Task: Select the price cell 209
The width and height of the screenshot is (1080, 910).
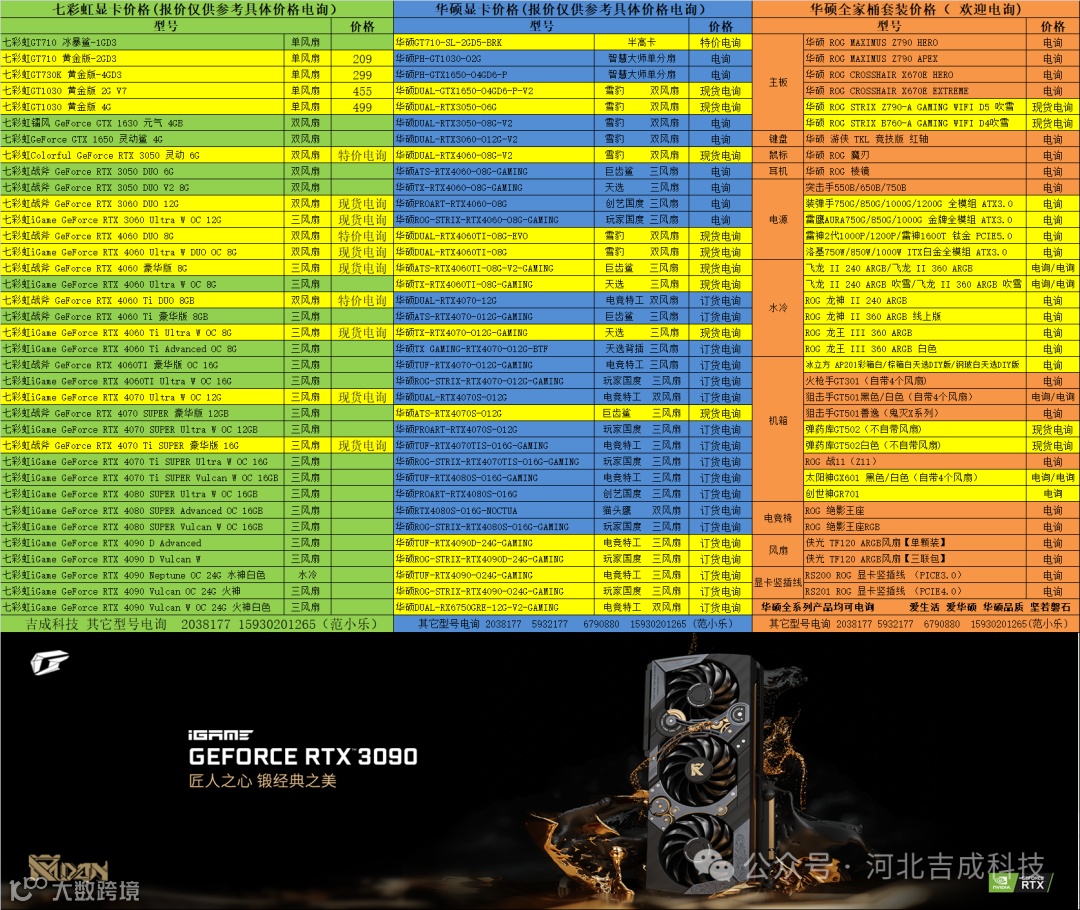Action: pyautogui.click(x=362, y=59)
